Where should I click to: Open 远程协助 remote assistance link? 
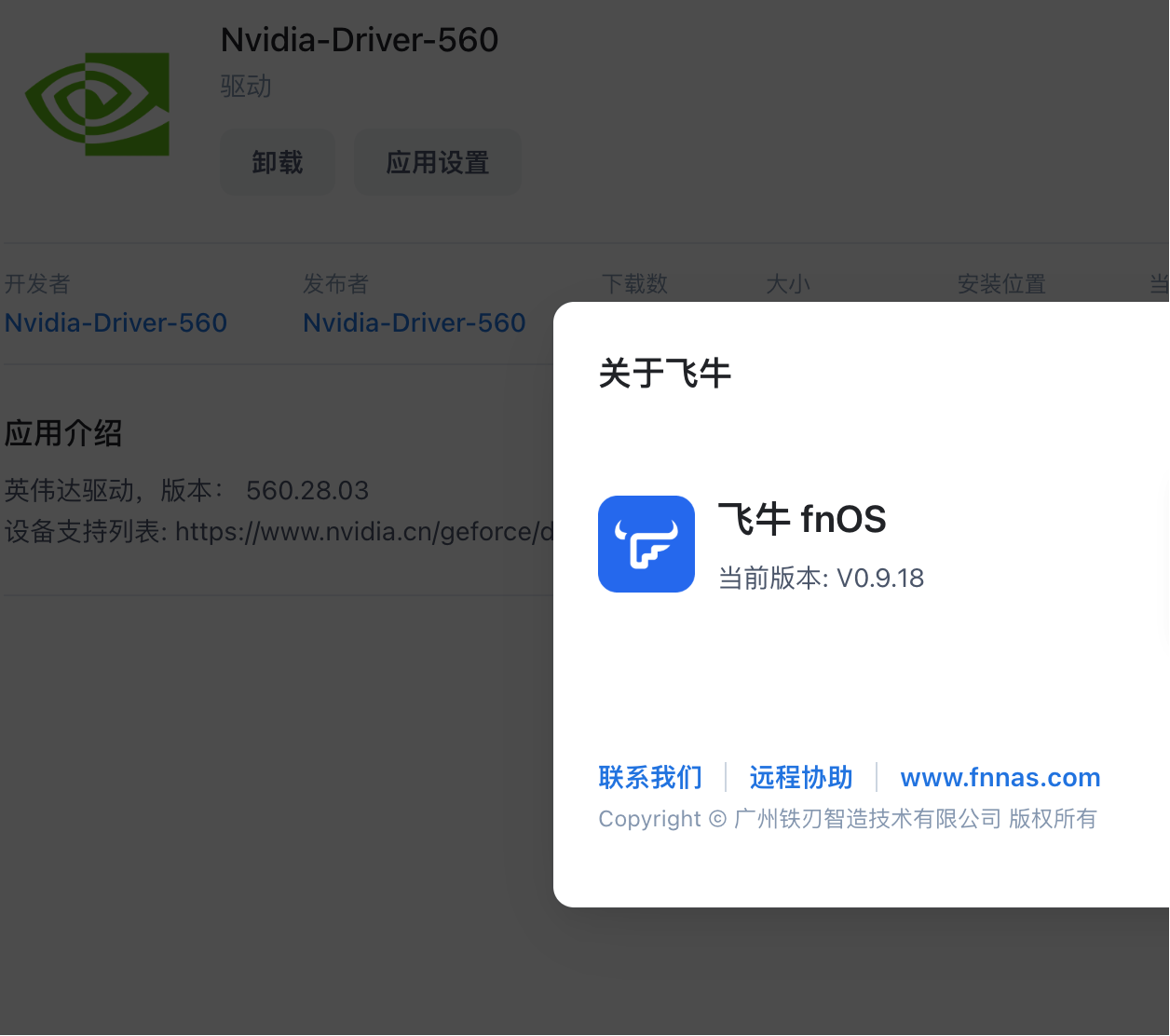coord(801,777)
